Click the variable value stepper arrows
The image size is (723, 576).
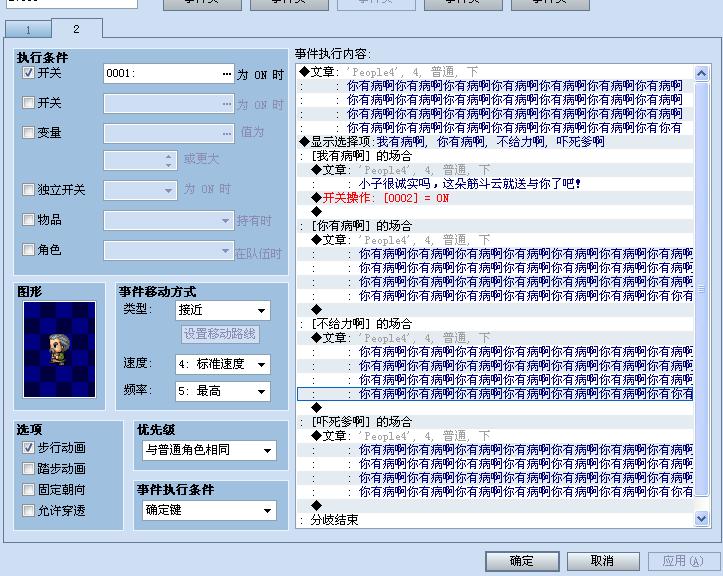pyautogui.click(x=168, y=160)
